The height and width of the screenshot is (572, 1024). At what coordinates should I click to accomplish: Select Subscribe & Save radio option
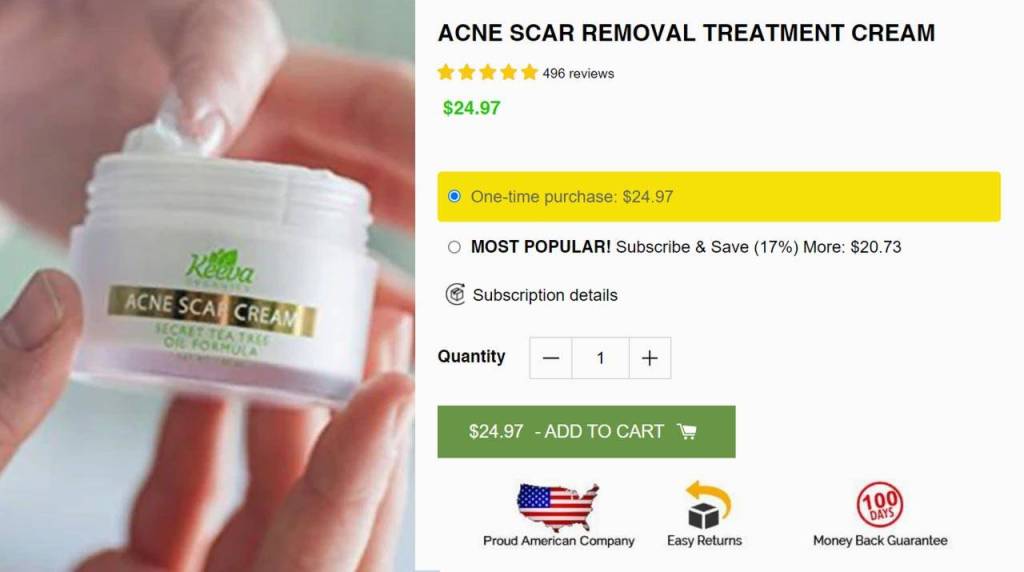pyautogui.click(x=455, y=247)
